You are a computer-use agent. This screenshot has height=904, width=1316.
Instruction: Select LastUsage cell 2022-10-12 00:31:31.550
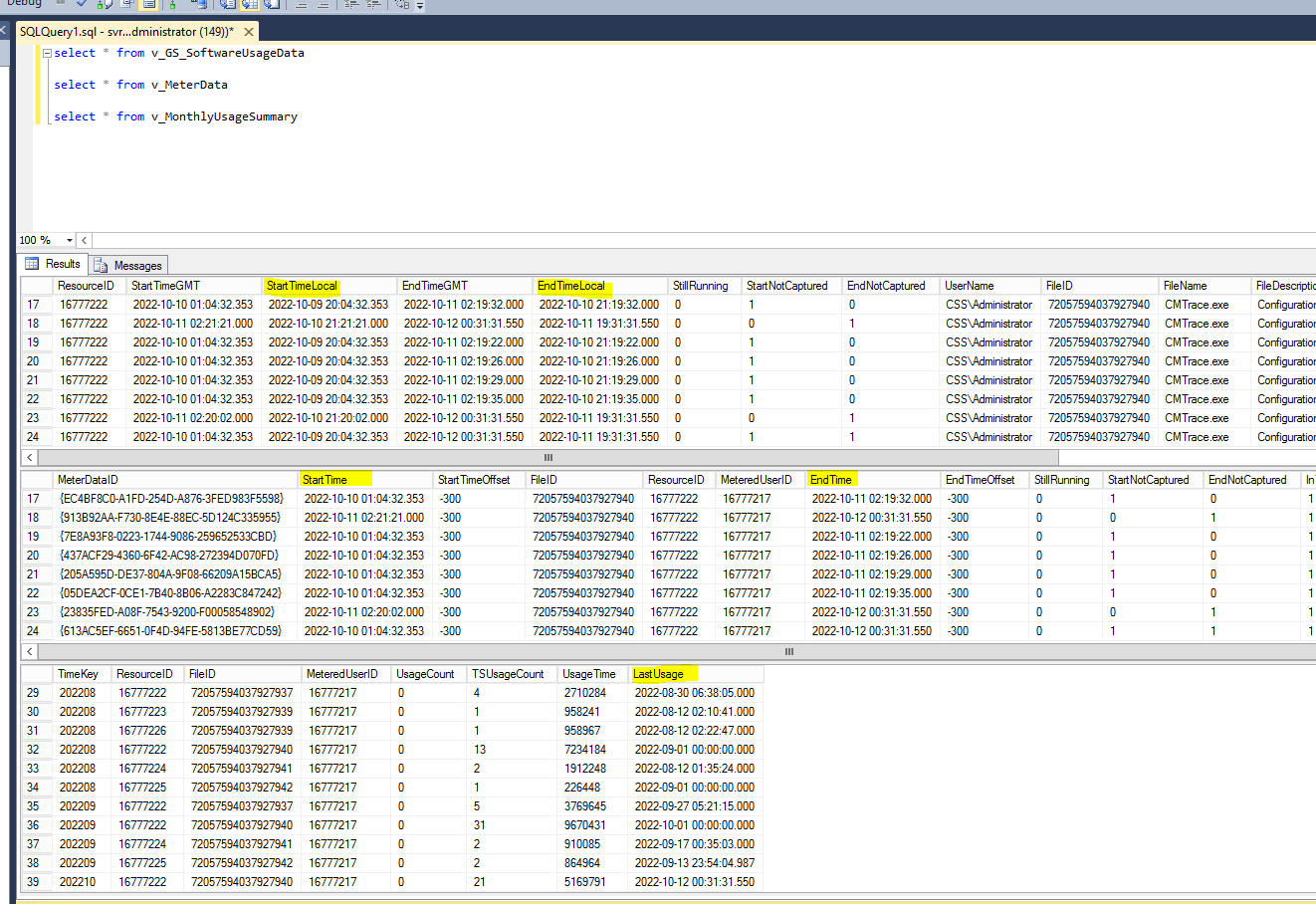[696, 882]
